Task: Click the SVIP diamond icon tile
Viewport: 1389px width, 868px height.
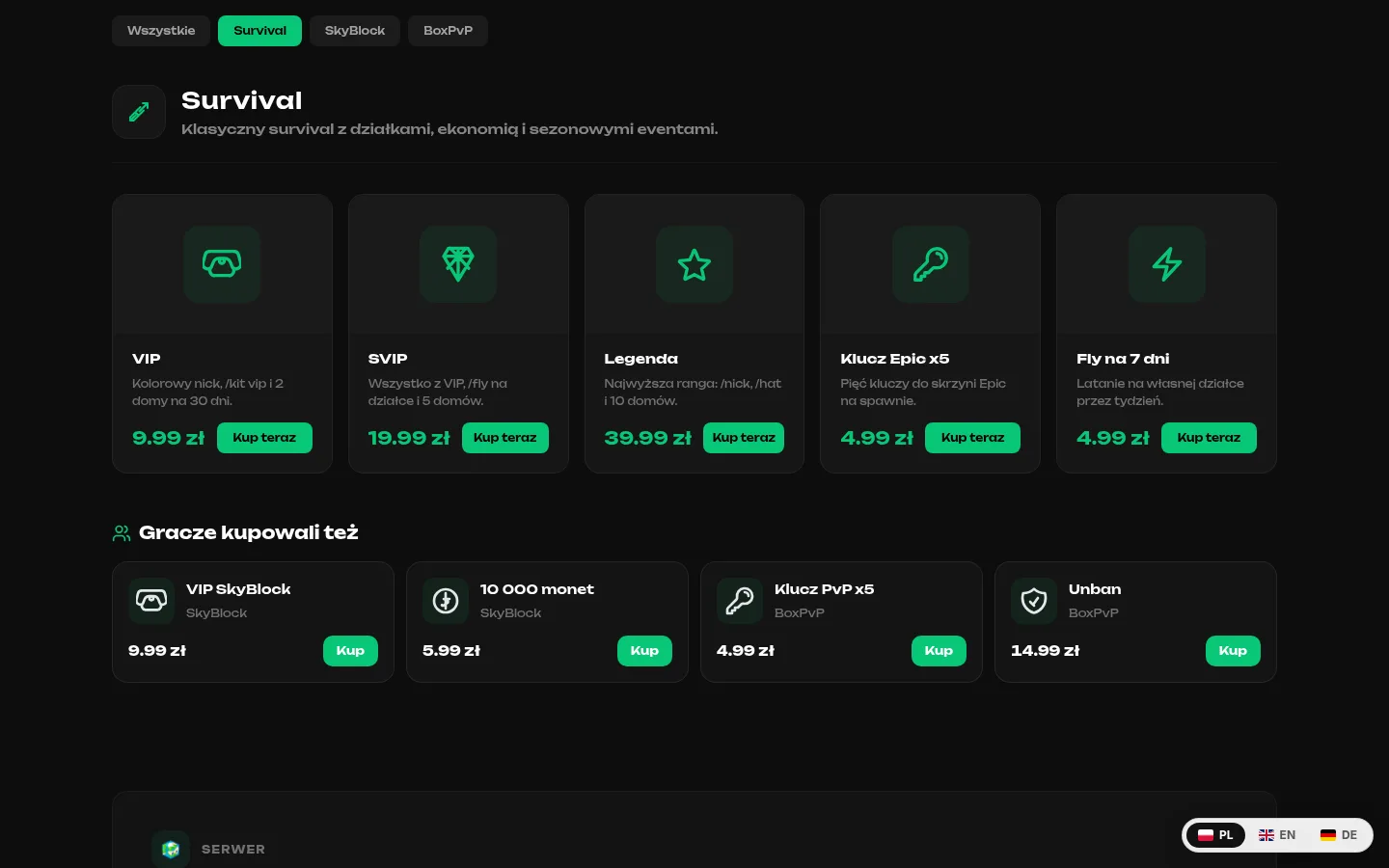Action: (x=458, y=264)
